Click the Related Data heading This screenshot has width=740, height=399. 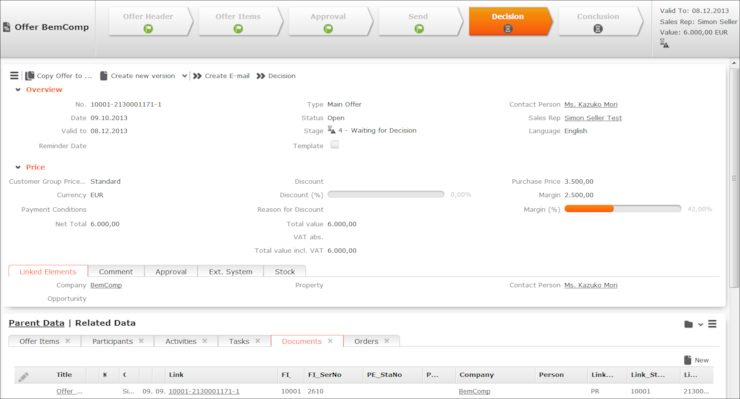105,323
